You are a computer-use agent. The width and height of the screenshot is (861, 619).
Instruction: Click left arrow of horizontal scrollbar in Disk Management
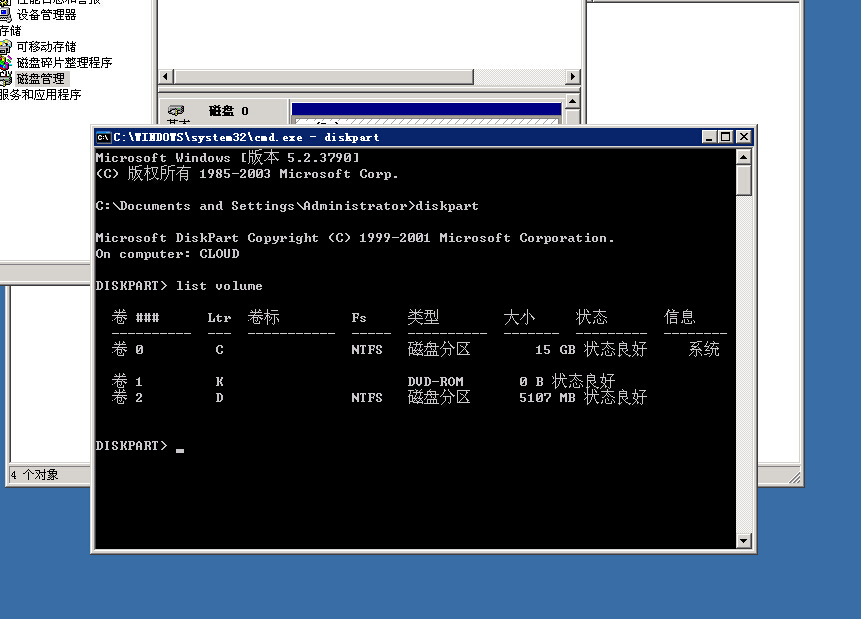(x=166, y=77)
